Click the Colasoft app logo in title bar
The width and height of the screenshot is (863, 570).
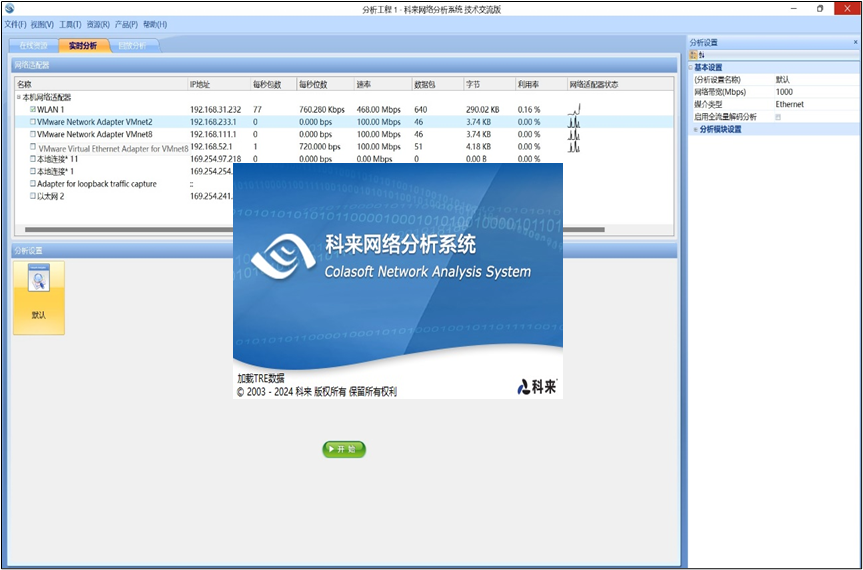[9, 9]
